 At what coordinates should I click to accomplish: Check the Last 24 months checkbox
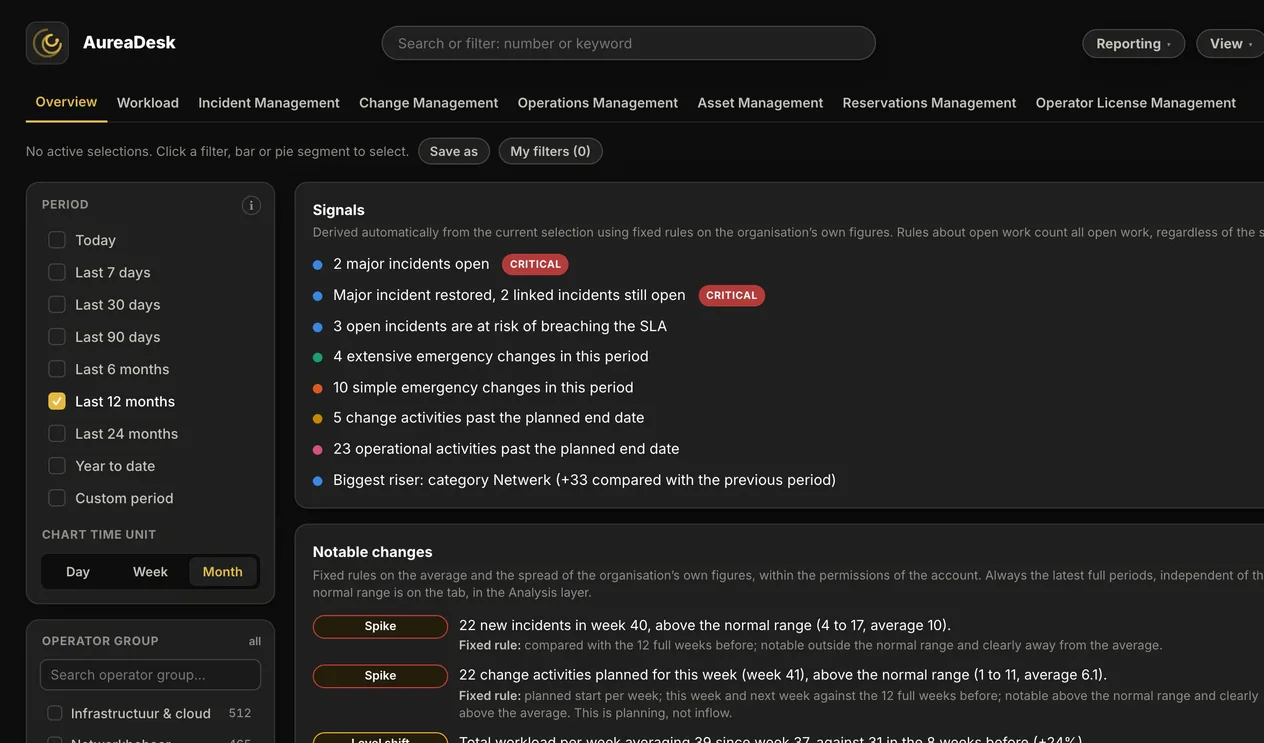pyautogui.click(x=57, y=433)
